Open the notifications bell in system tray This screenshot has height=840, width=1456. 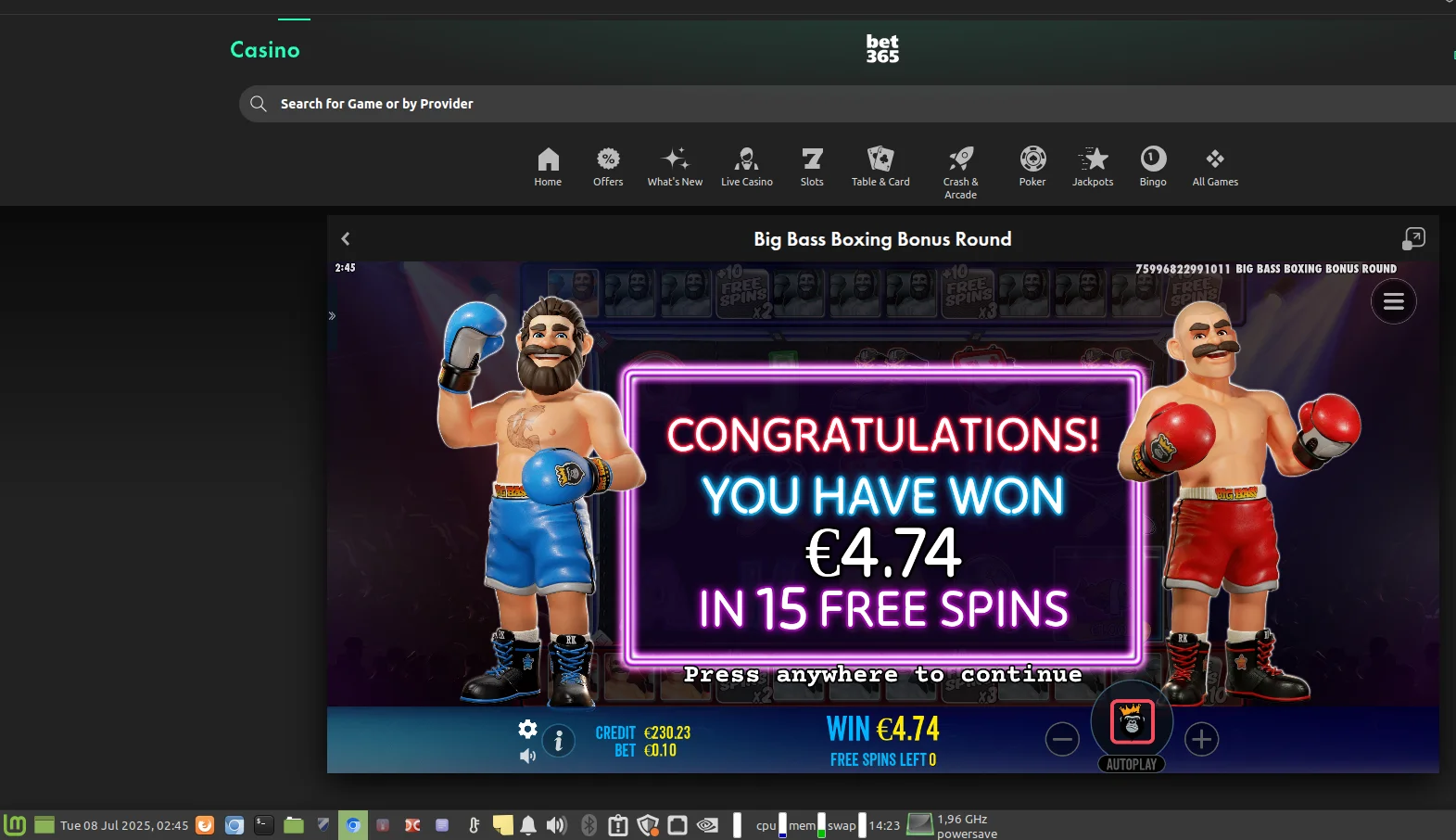pos(528,825)
